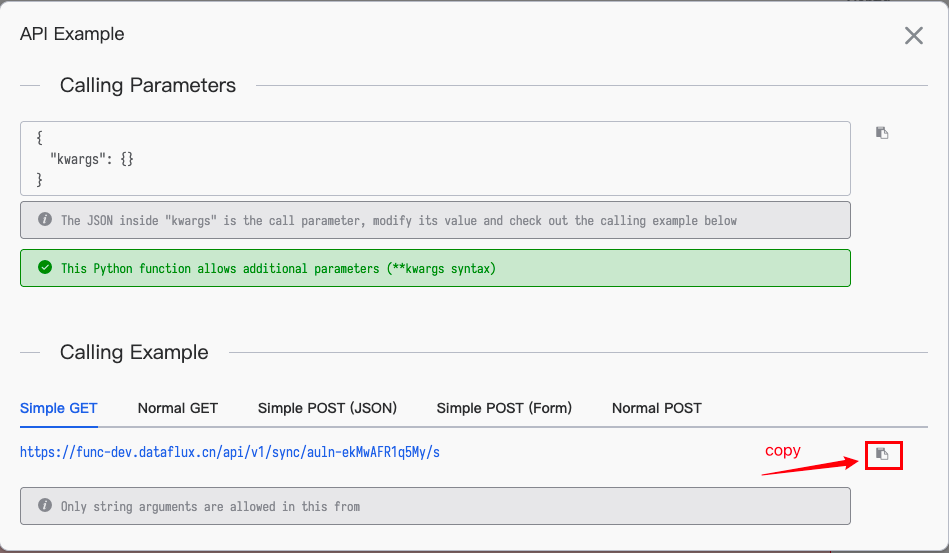Click the additional parameters (**kwargs) notice text
The width and height of the screenshot is (949, 553).
pos(278,269)
